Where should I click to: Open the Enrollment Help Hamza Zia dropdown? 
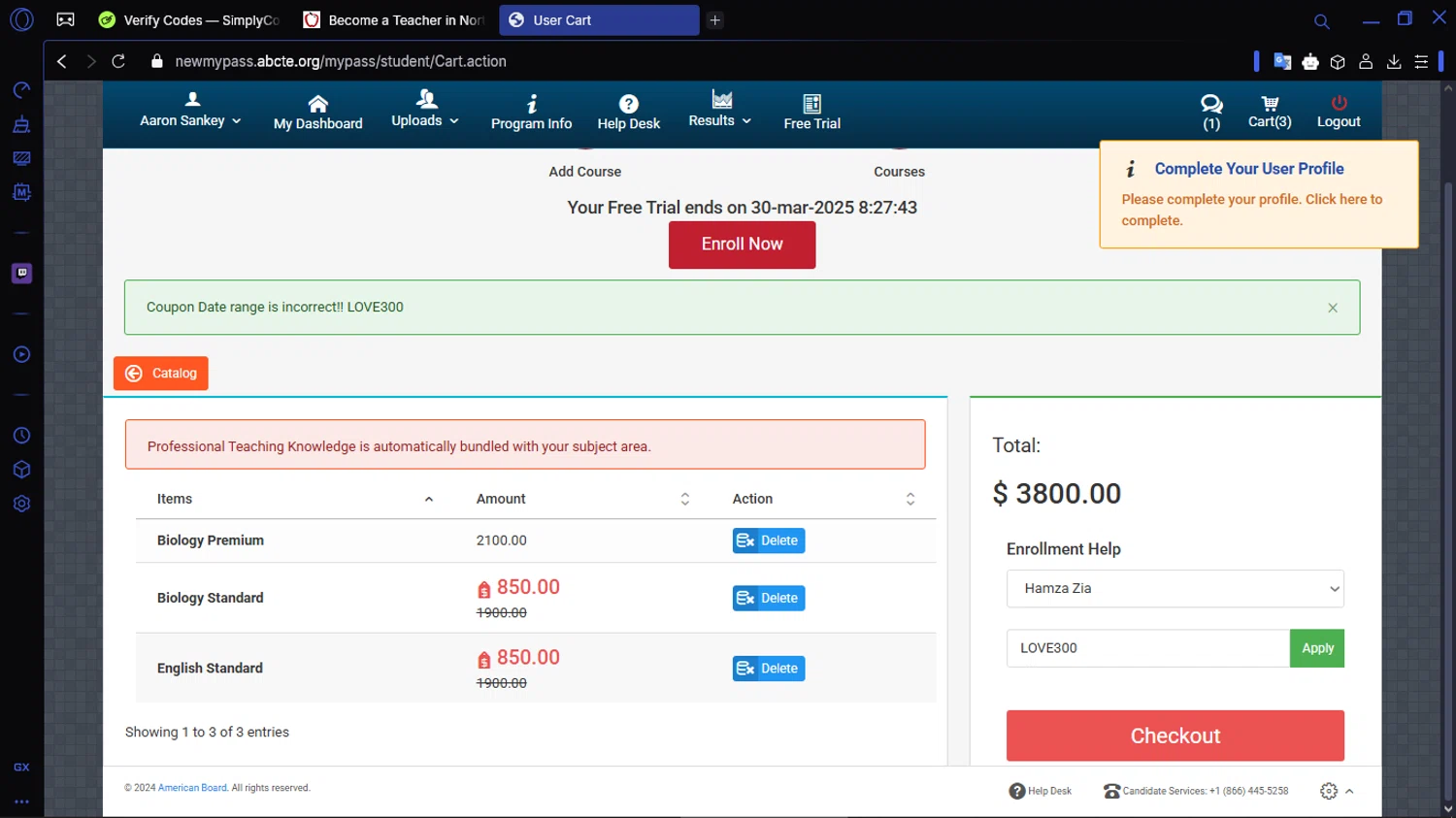coord(1175,588)
